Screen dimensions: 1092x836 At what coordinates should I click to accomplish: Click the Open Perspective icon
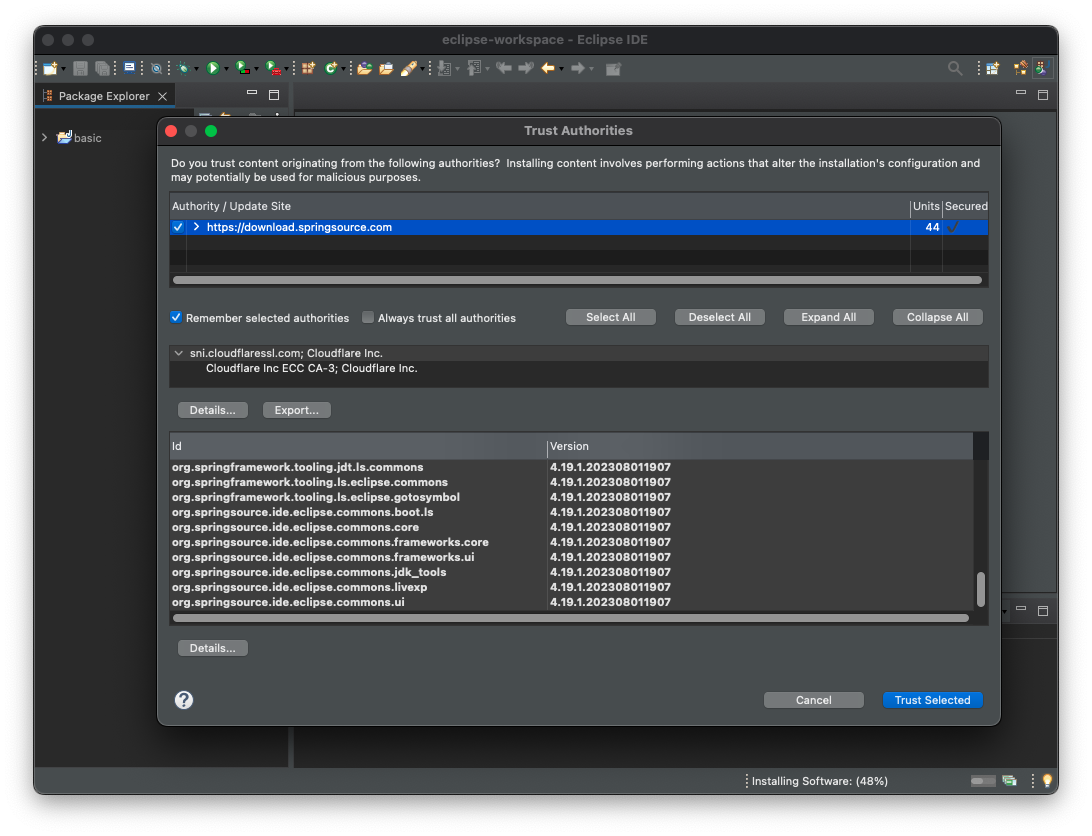click(992, 68)
